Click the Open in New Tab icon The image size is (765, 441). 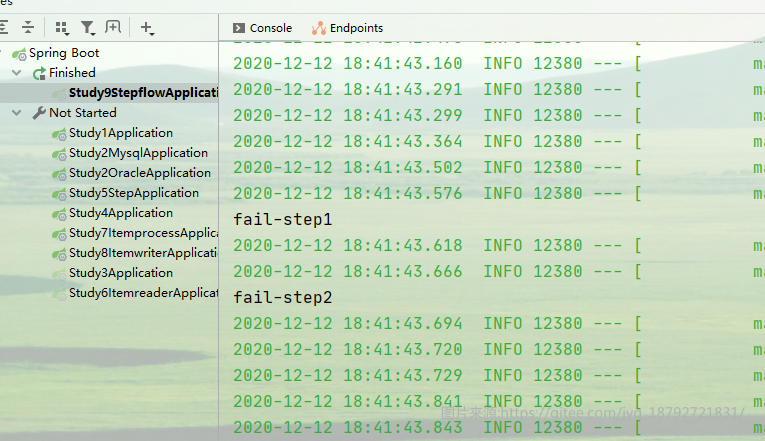(x=113, y=27)
